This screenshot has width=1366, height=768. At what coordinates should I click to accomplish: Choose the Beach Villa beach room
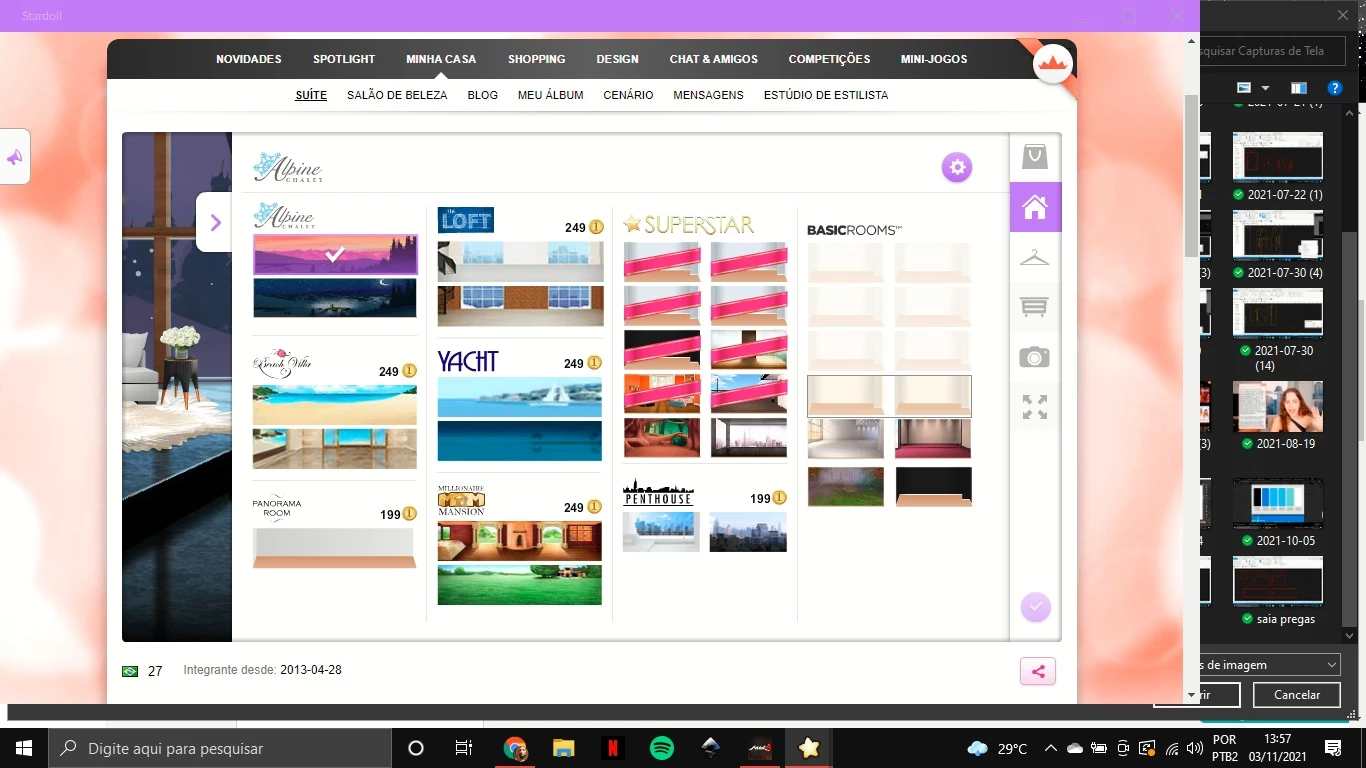(335, 405)
